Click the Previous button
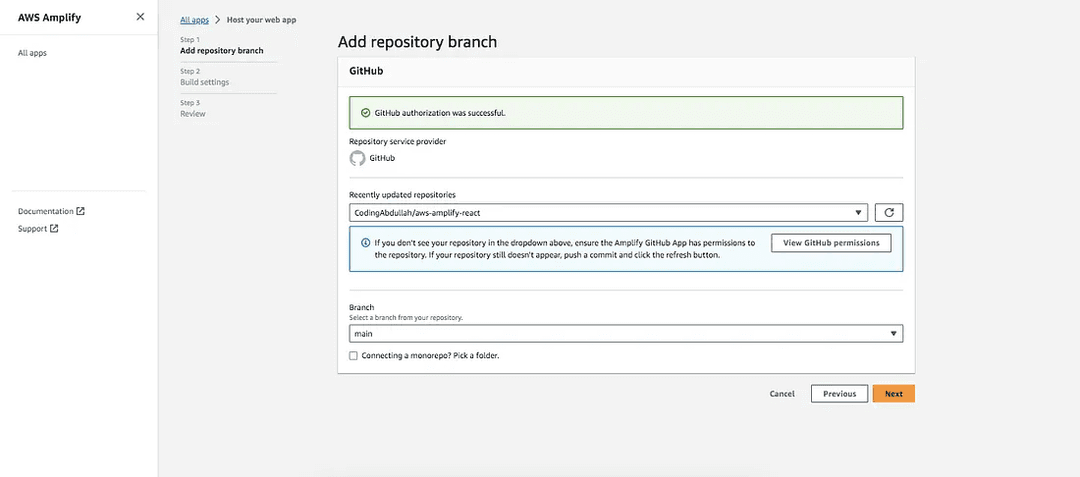Screen dimensions: 1080x477 pos(839,394)
